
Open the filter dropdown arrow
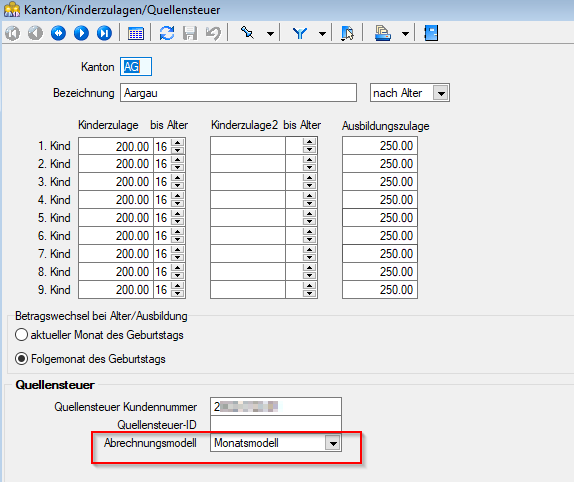pos(322,34)
